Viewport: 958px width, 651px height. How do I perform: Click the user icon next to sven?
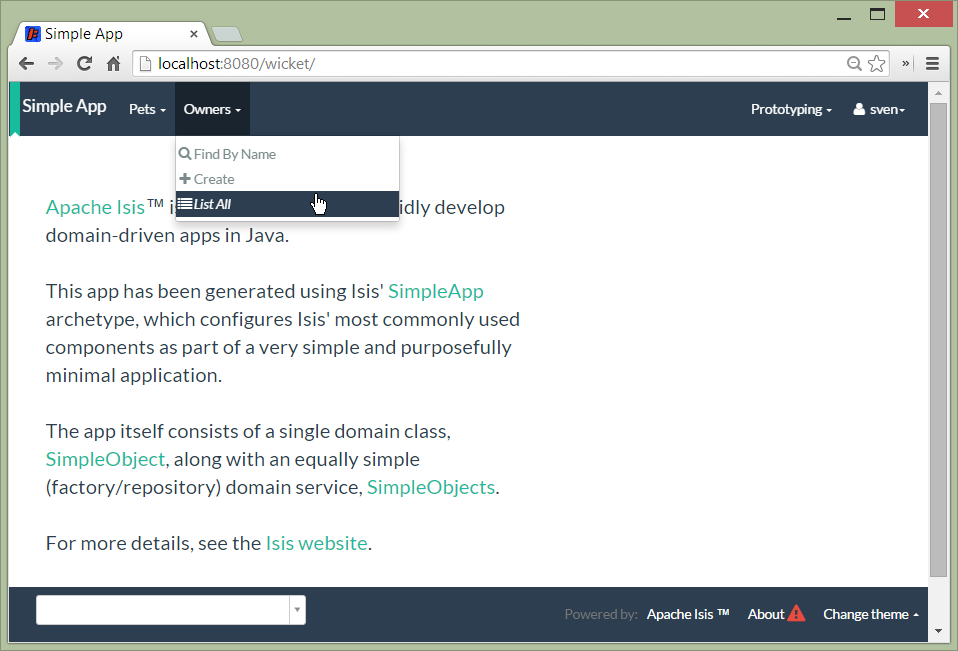[x=859, y=109]
